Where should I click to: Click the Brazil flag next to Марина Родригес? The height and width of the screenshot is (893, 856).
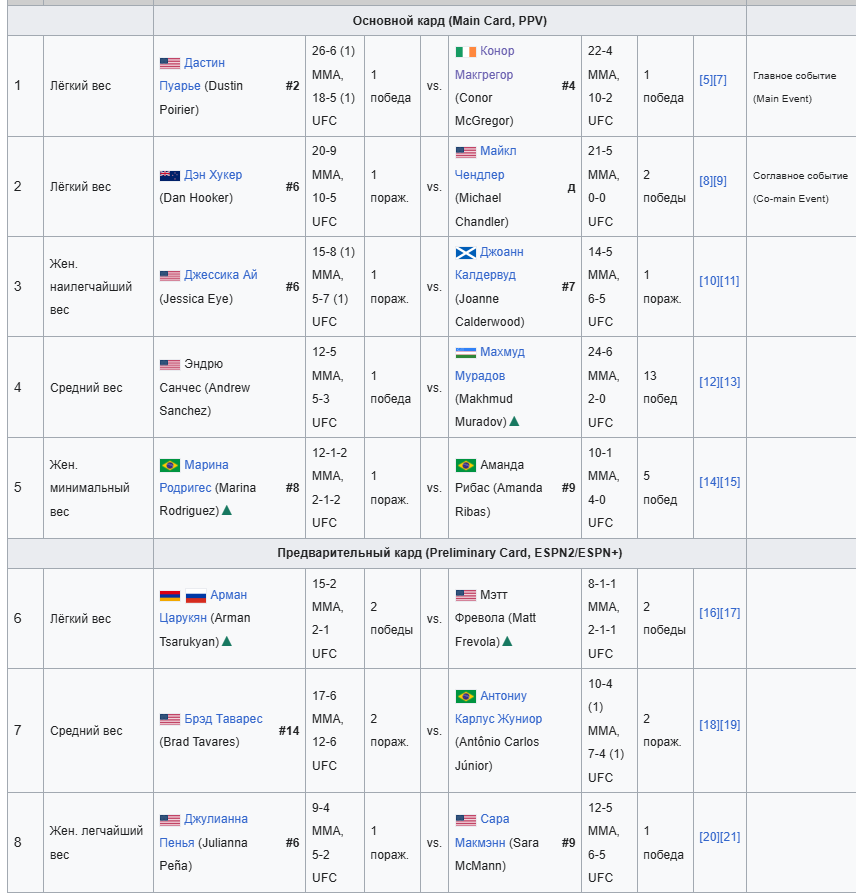click(x=170, y=465)
